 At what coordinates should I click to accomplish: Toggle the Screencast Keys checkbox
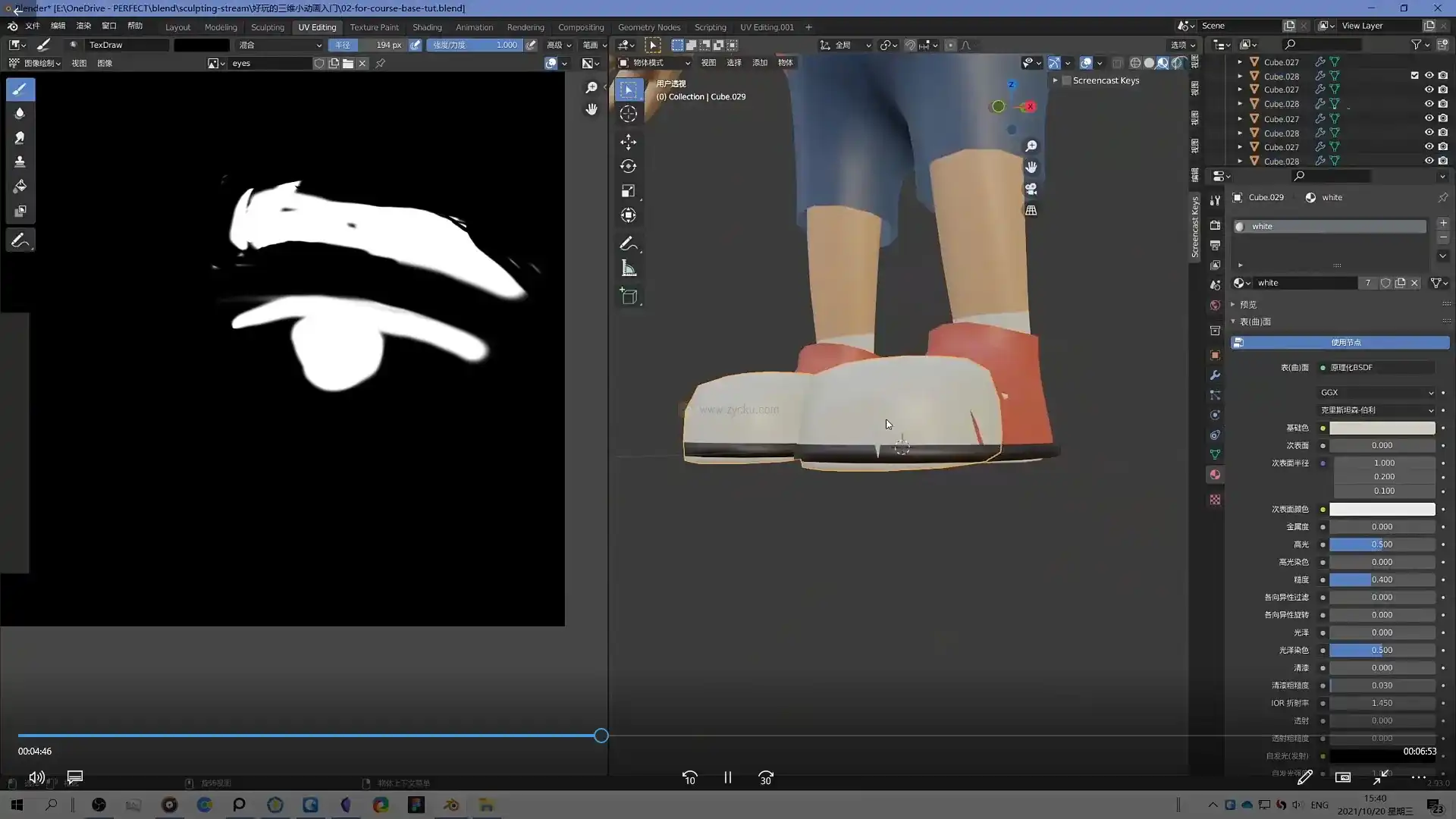pyautogui.click(x=1067, y=80)
